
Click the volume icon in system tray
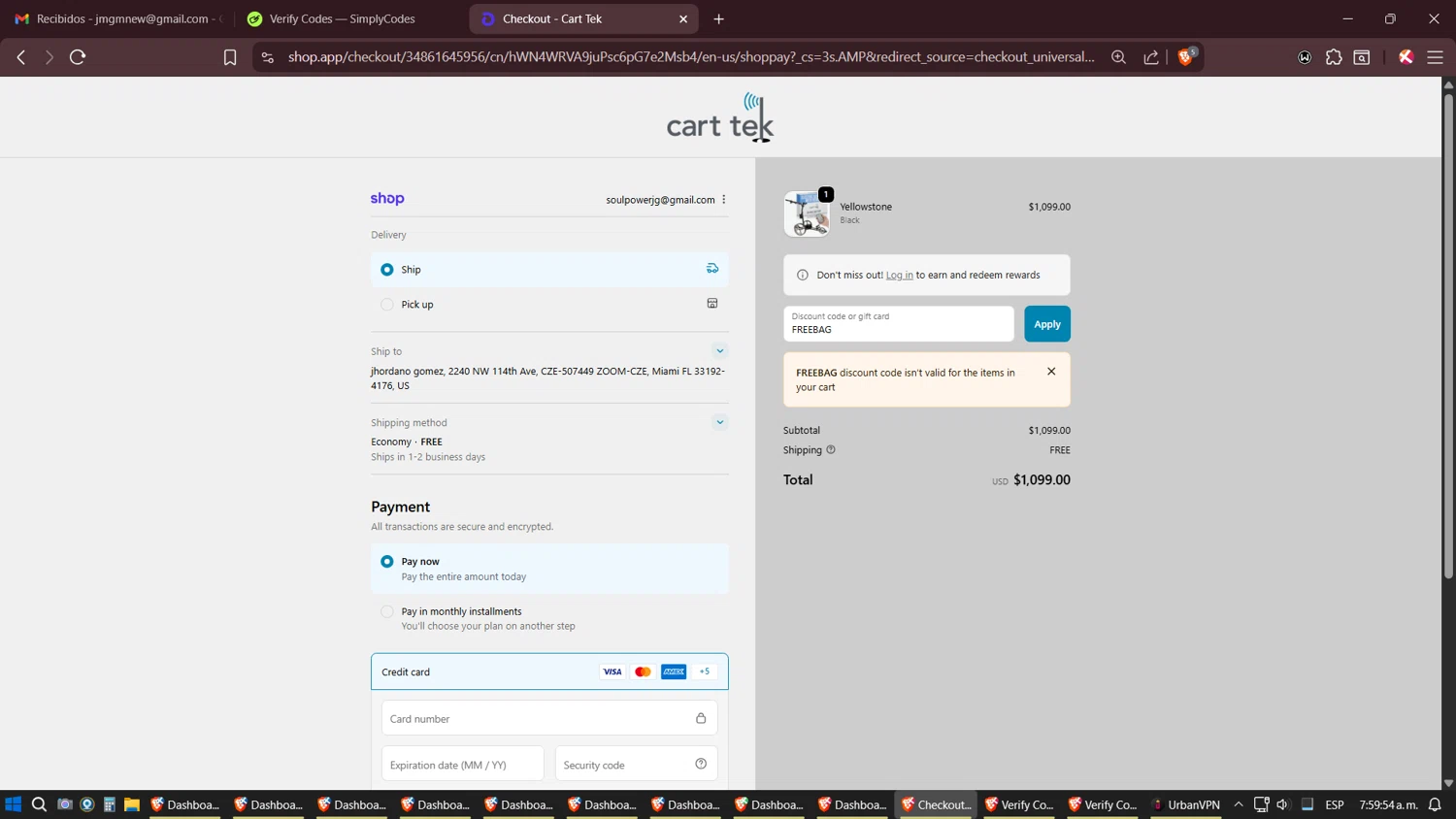[x=1283, y=804]
